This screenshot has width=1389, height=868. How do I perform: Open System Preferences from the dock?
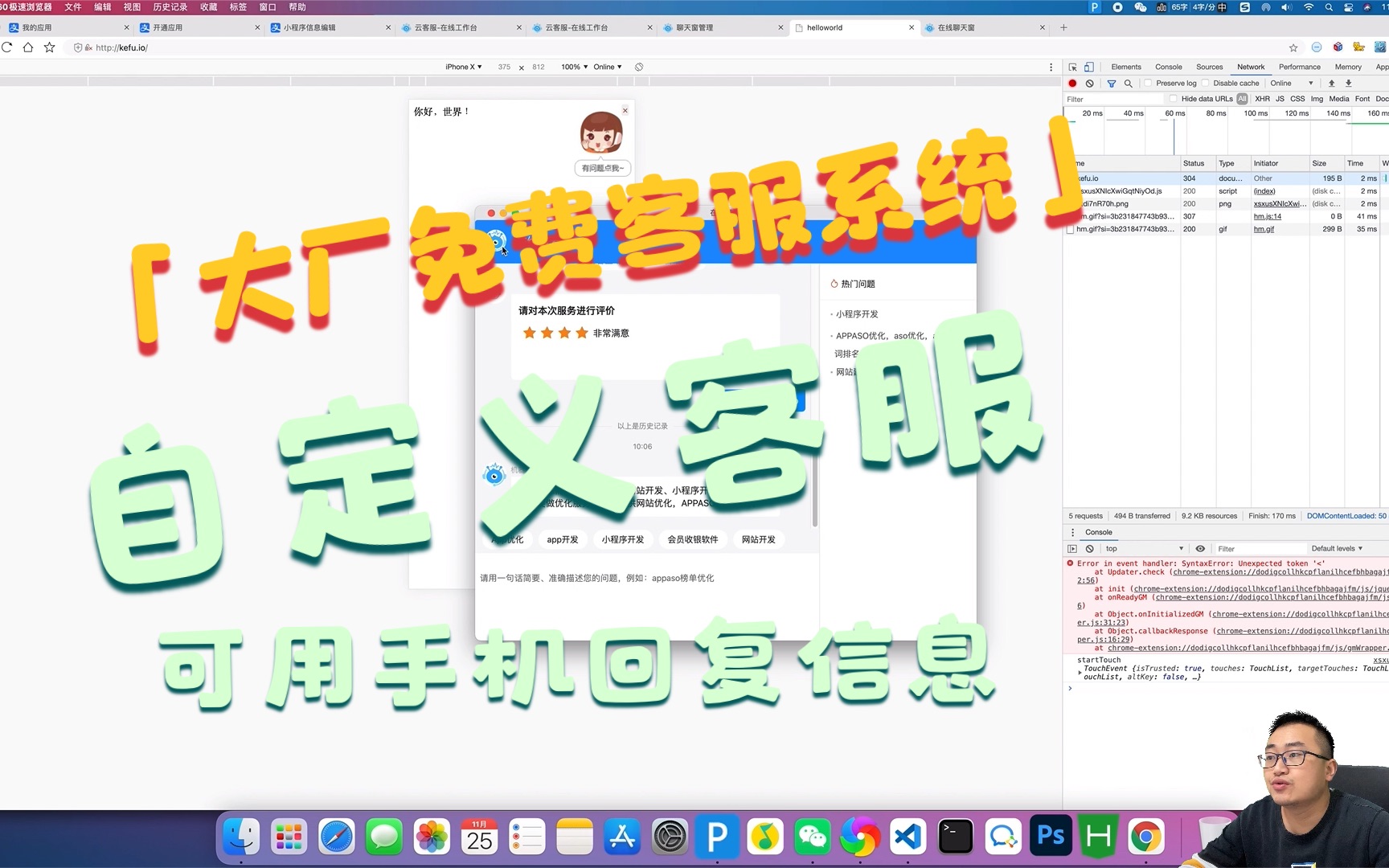tap(670, 837)
